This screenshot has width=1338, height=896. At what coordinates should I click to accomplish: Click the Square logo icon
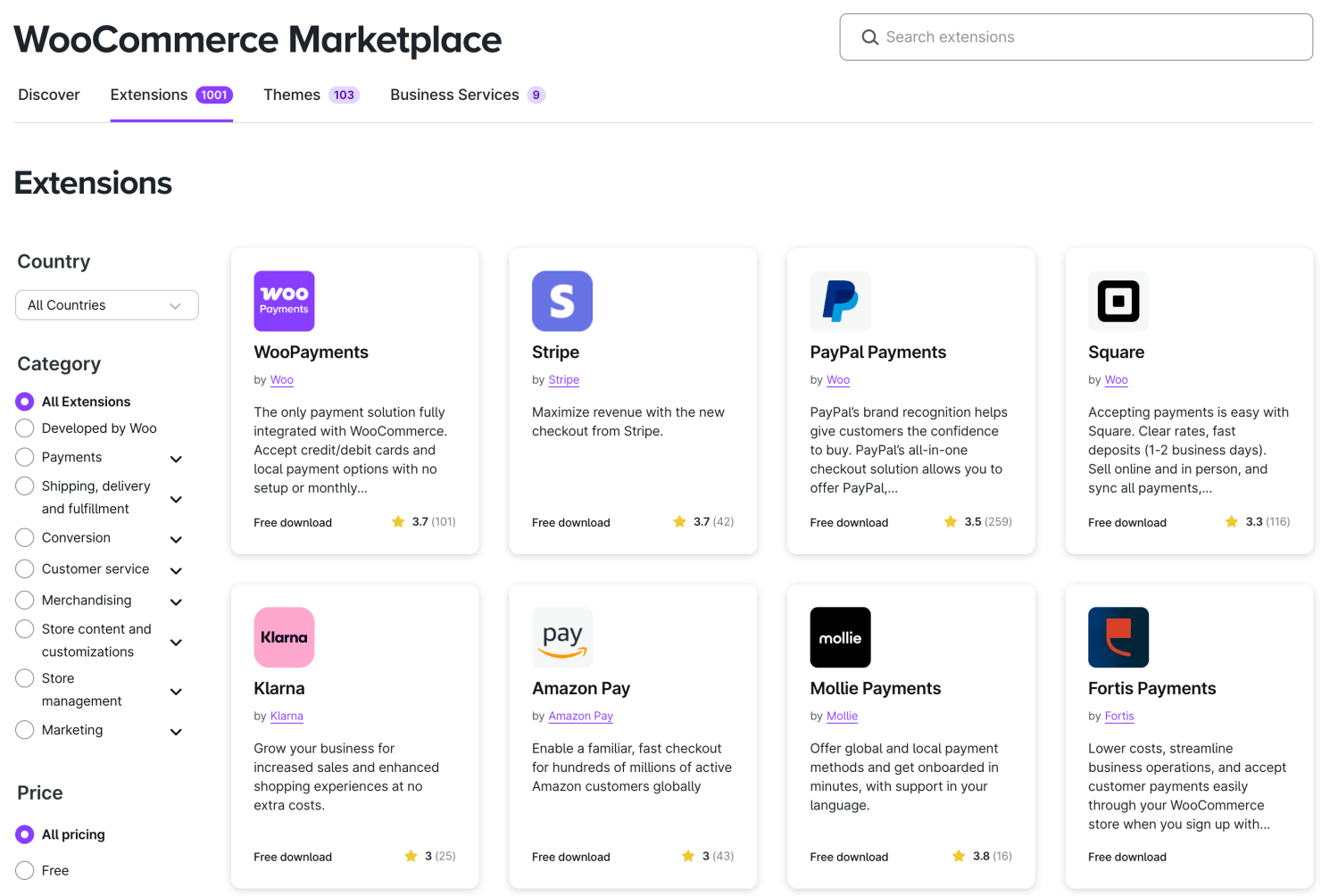pos(1118,301)
